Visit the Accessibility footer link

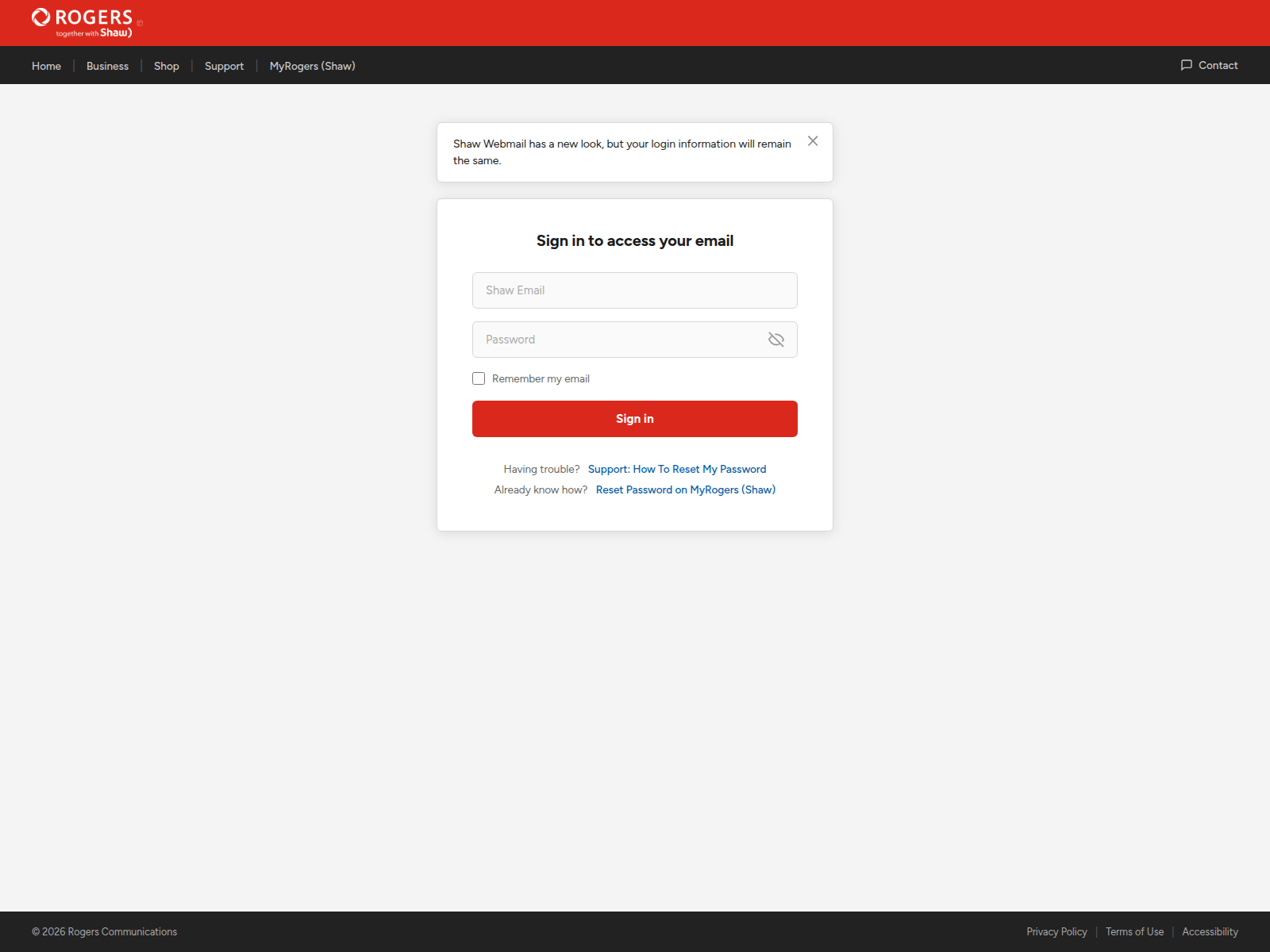(1210, 931)
